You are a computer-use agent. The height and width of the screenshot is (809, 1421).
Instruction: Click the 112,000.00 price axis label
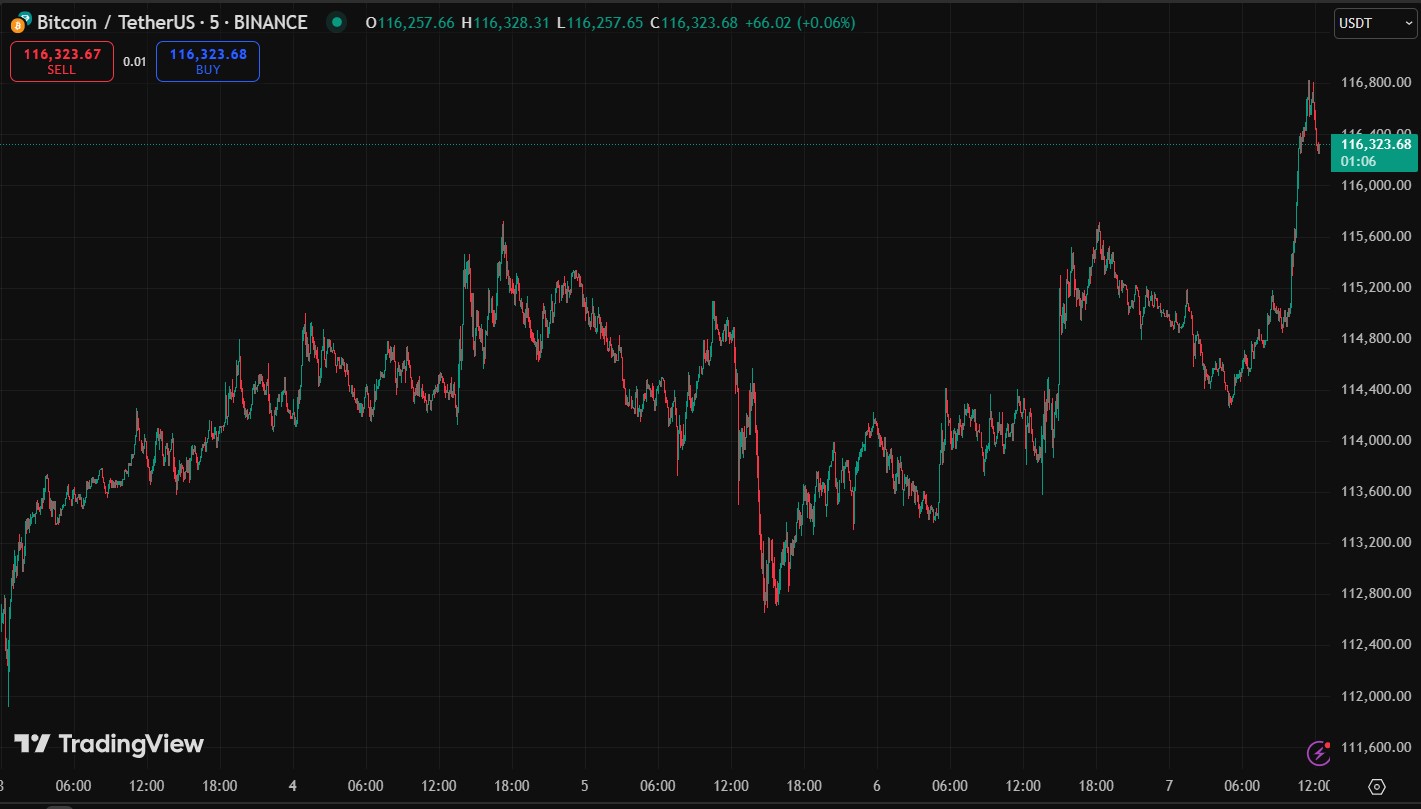[x=1374, y=696]
